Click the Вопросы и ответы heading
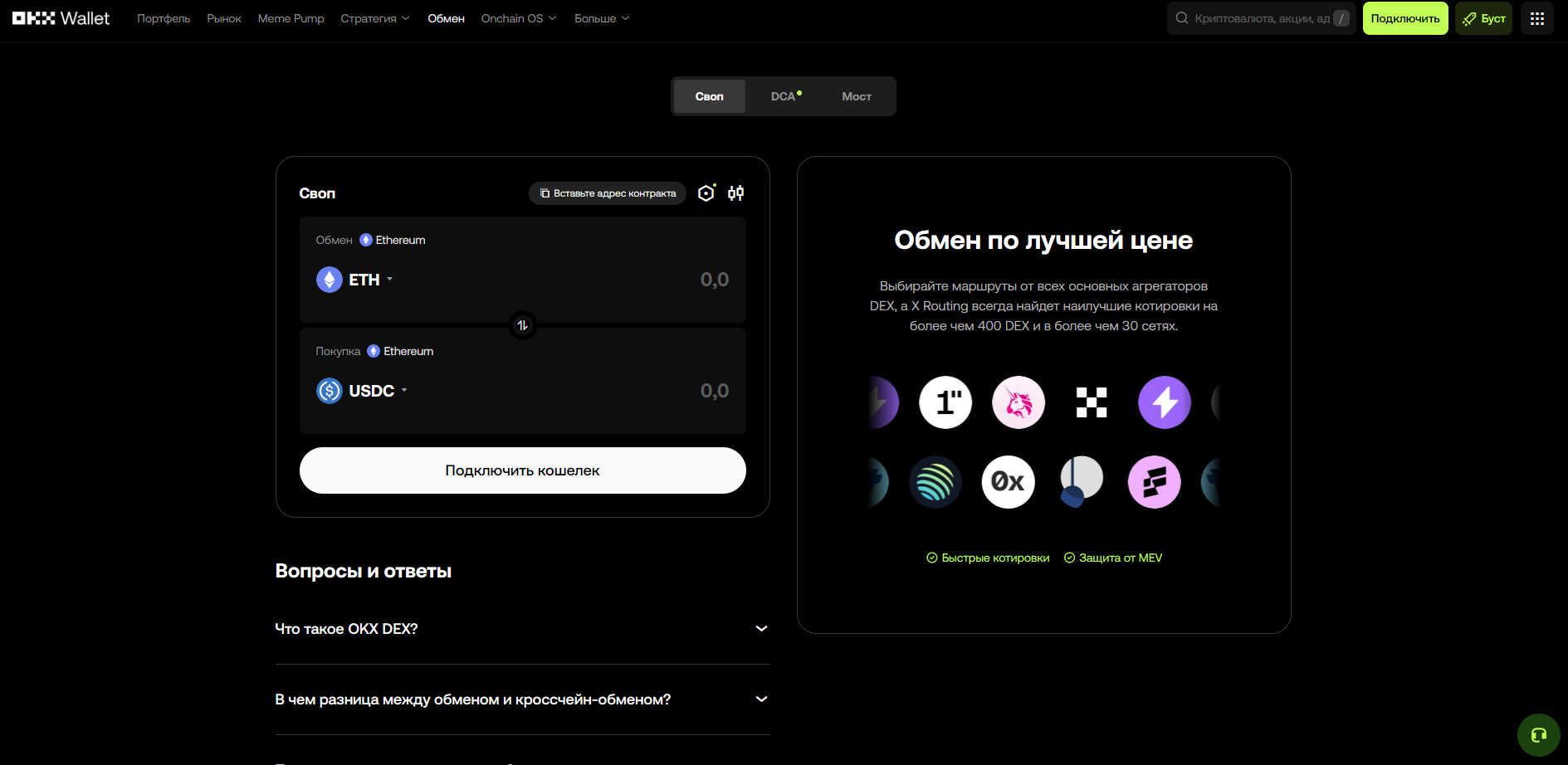Viewport: 1568px width, 765px height. point(364,571)
